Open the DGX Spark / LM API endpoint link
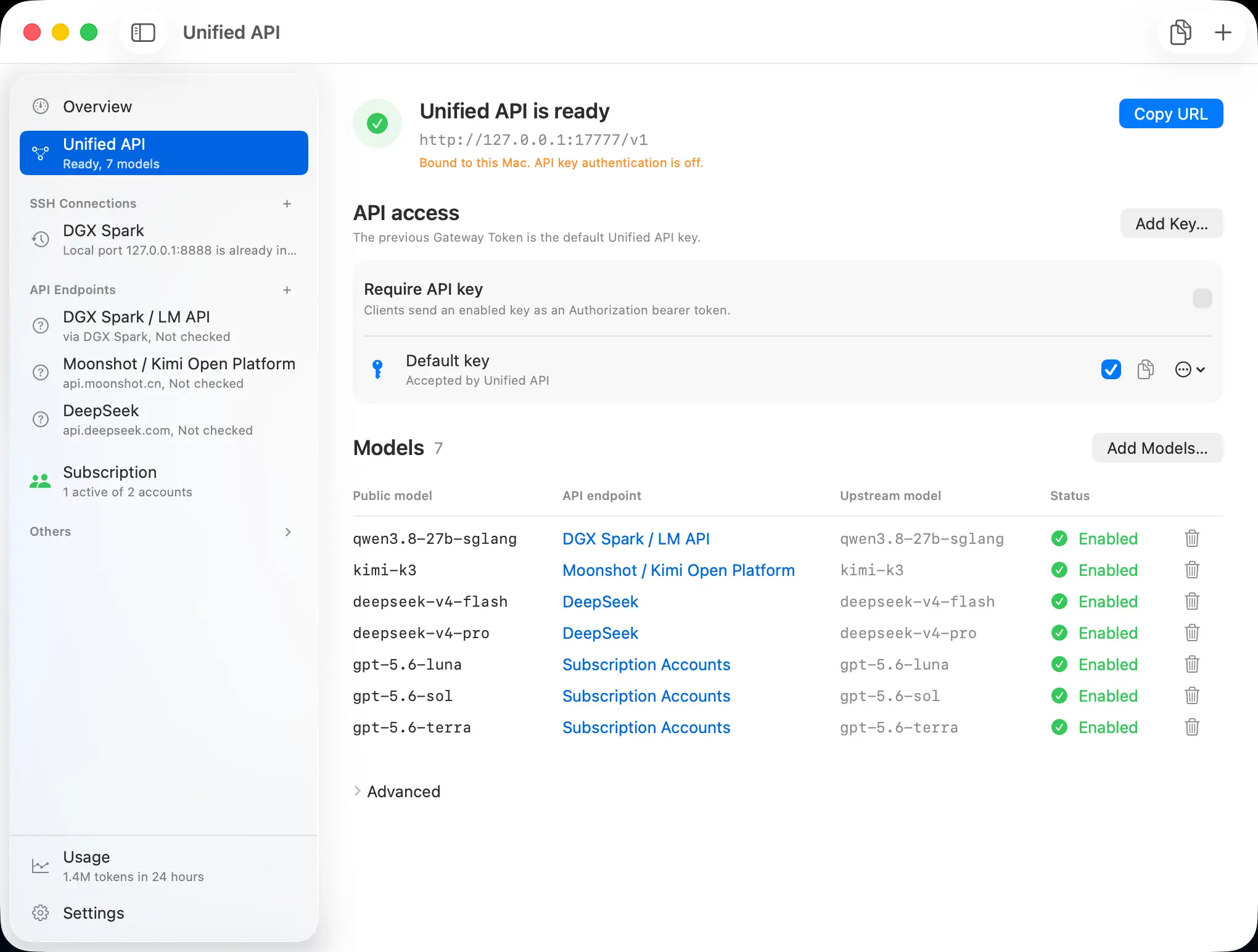Screen dimensions: 1258x952 tap(636, 538)
